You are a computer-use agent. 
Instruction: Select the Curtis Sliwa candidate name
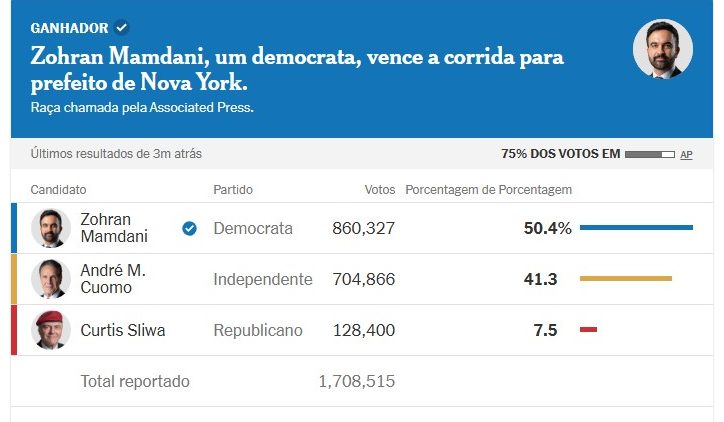[123, 330]
